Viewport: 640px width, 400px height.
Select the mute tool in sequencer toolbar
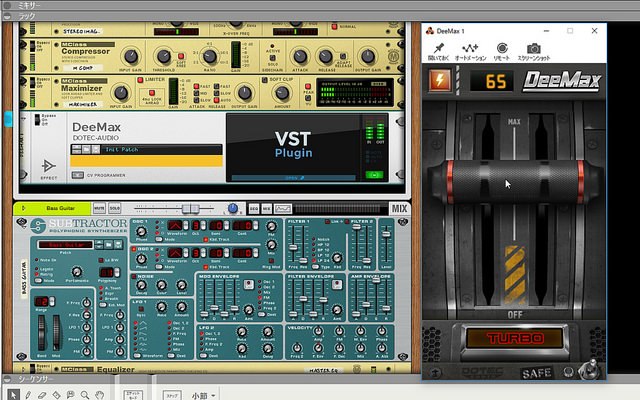click(x=70, y=395)
